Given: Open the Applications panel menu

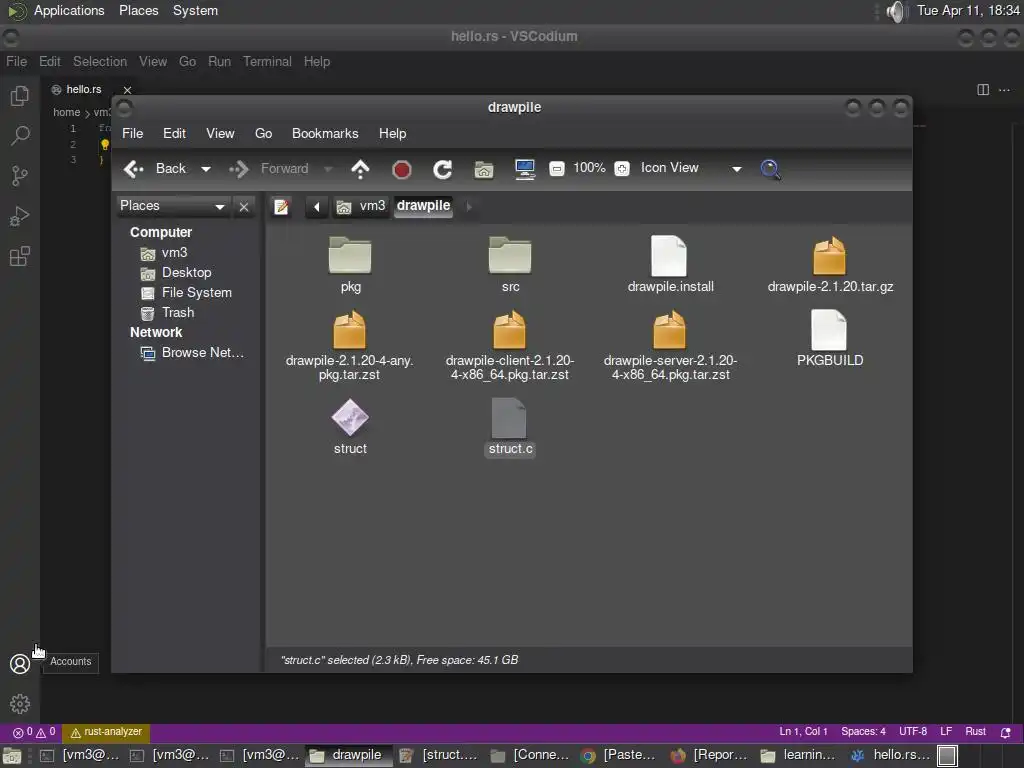Looking at the screenshot, I should point(69,11).
